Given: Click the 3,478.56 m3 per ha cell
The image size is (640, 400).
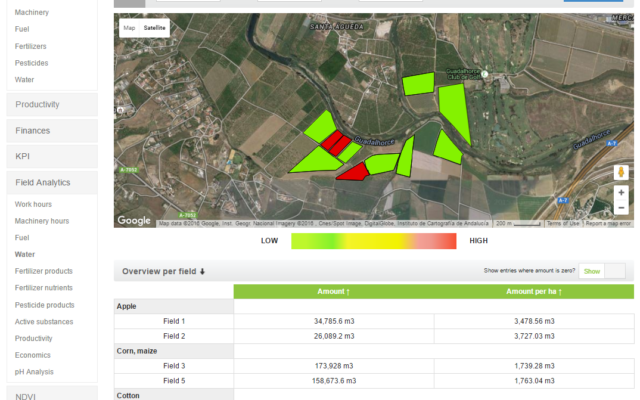Looking at the screenshot, I should coord(534,321).
